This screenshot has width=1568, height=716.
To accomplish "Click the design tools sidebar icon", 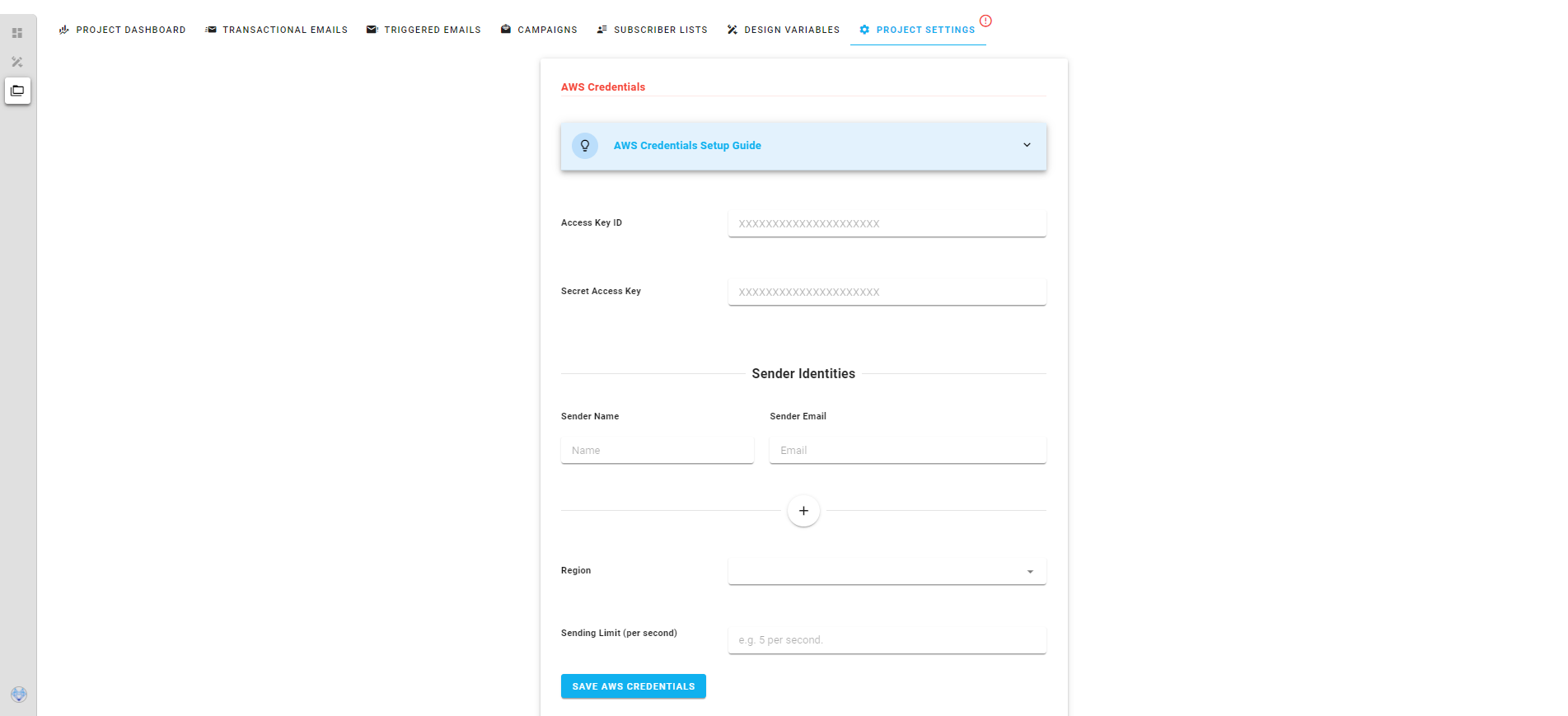I will pyautogui.click(x=17, y=62).
